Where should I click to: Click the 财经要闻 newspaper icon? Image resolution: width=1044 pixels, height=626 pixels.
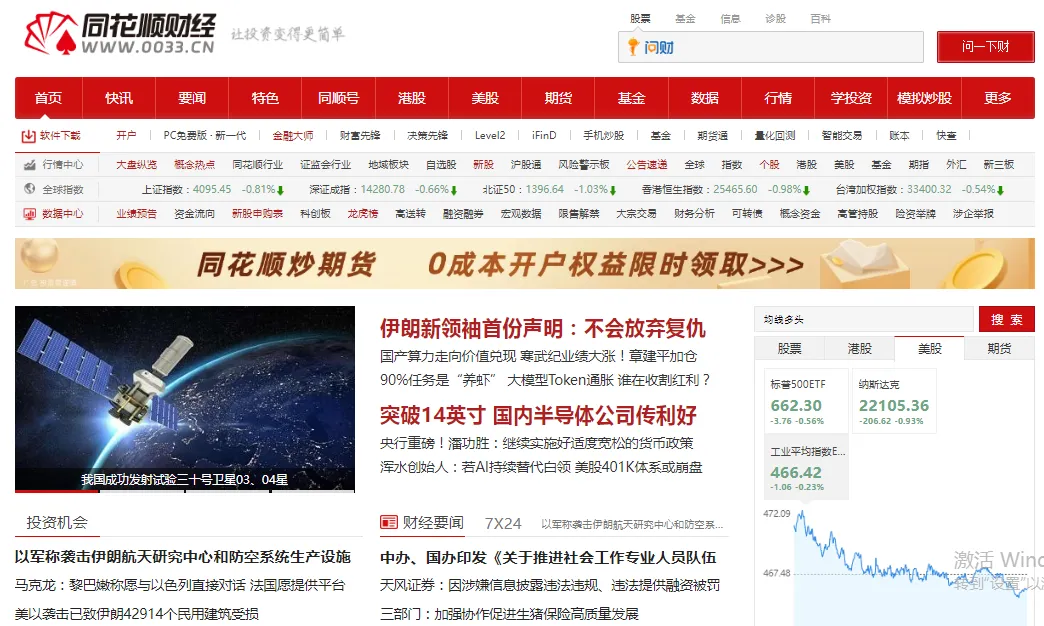pyautogui.click(x=389, y=522)
